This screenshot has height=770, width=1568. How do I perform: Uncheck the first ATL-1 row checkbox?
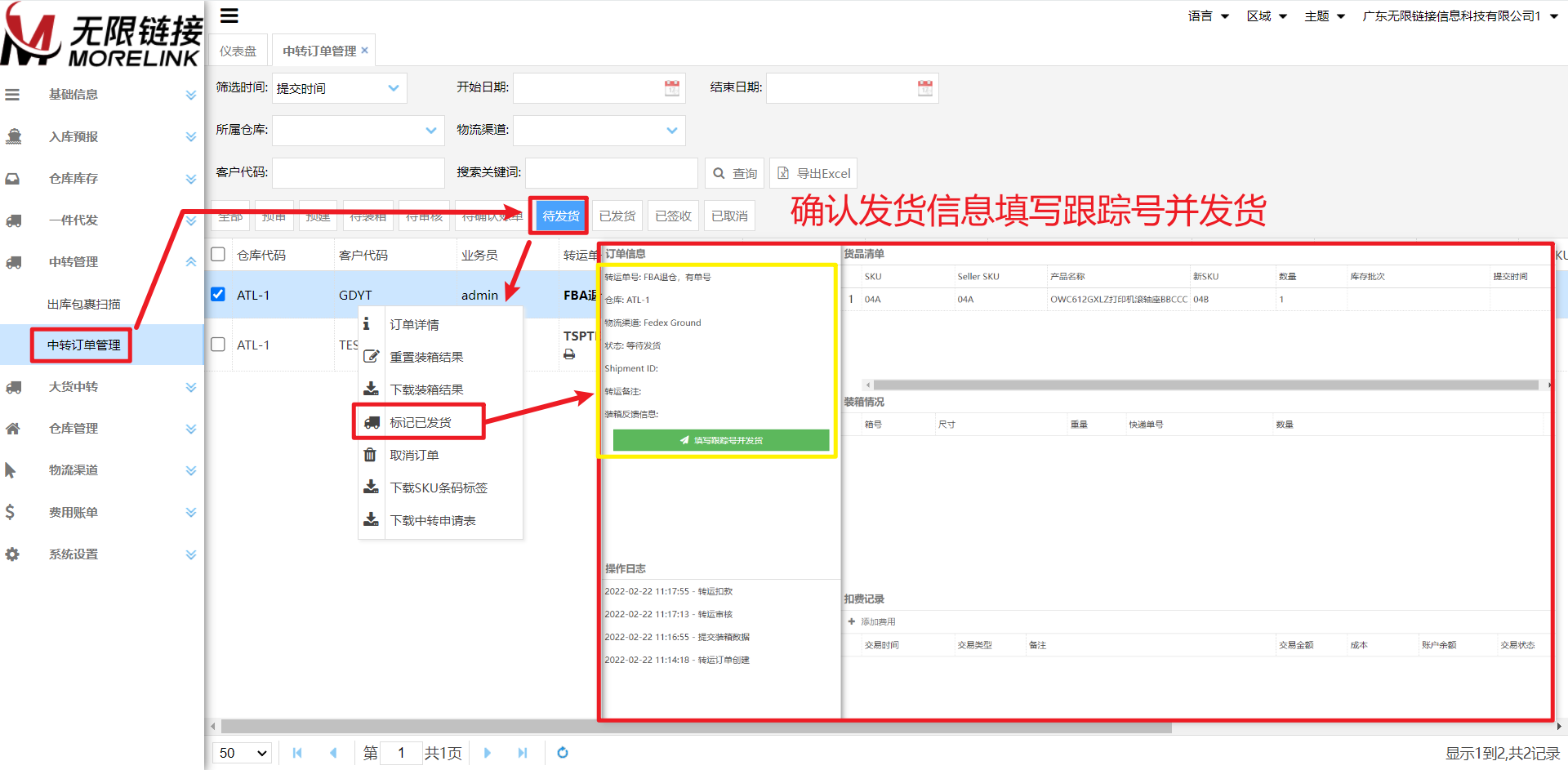tap(218, 294)
